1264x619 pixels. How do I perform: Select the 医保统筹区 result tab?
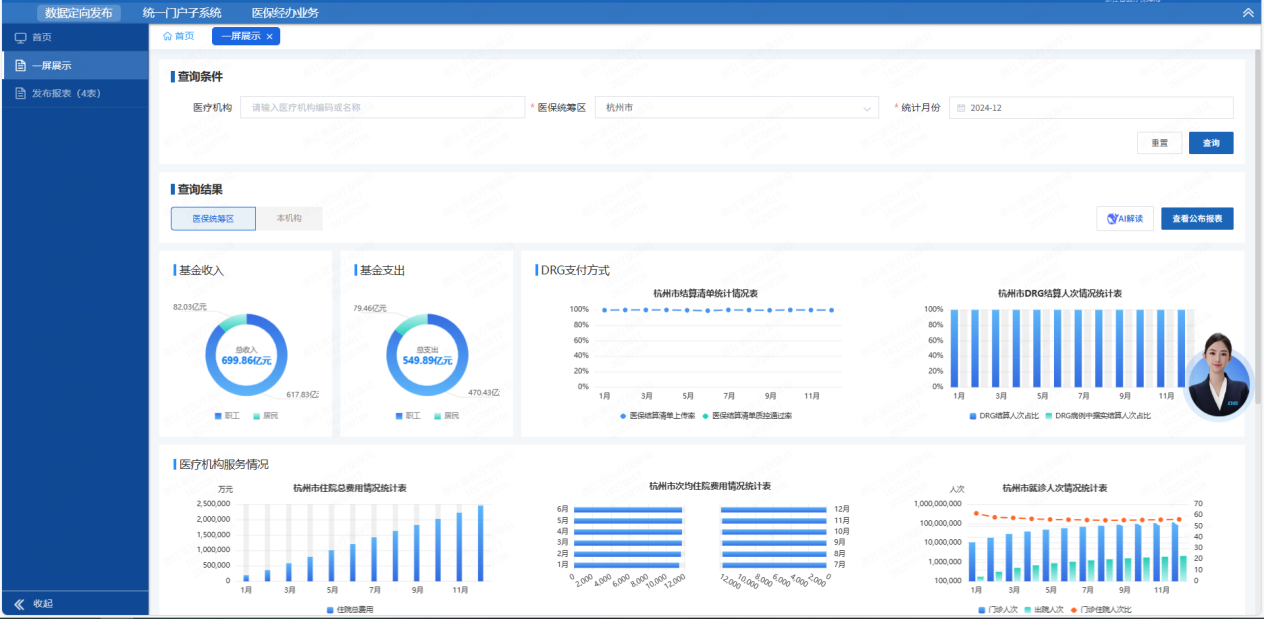[213, 218]
